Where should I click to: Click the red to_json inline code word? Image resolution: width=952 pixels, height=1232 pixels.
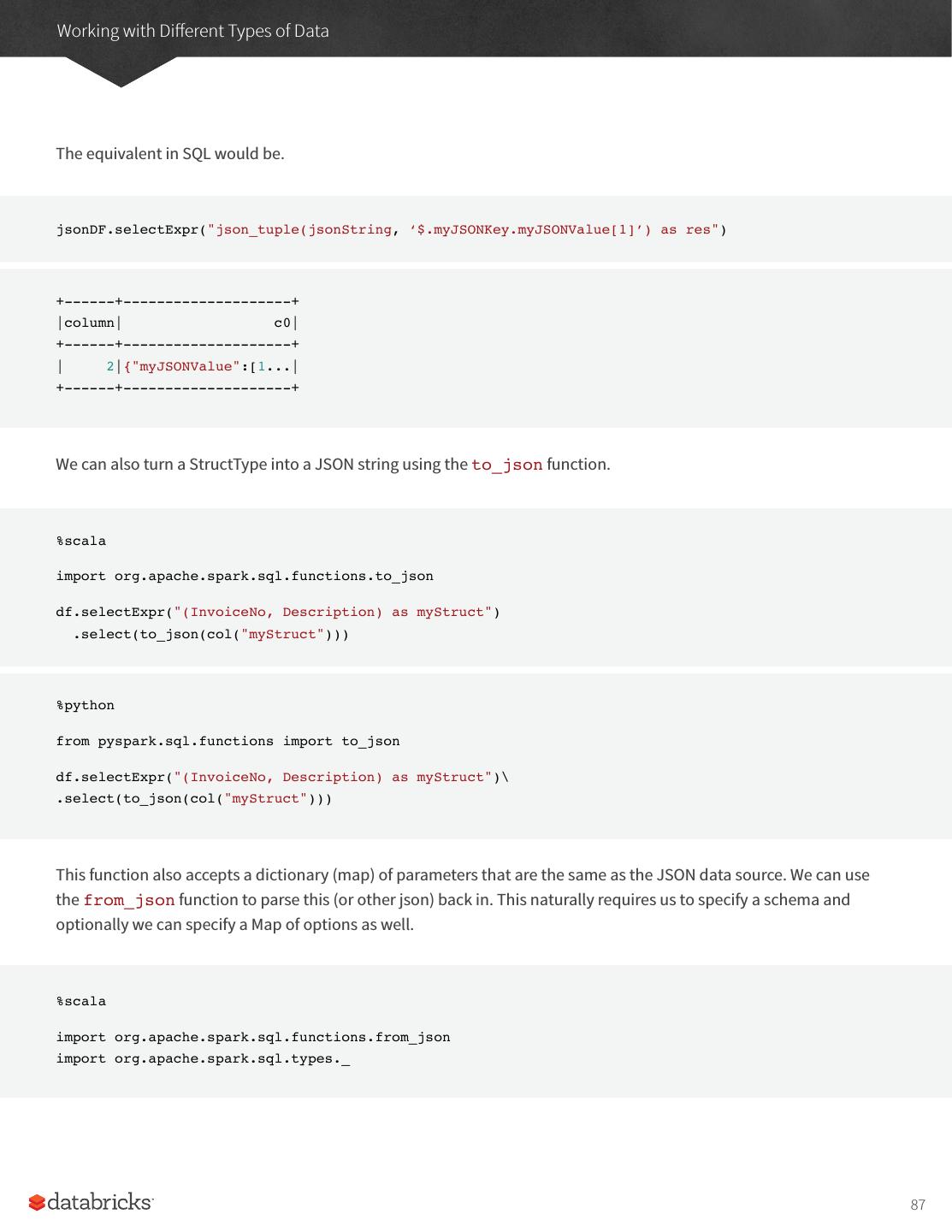pyautogui.click(x=506, y=465)
